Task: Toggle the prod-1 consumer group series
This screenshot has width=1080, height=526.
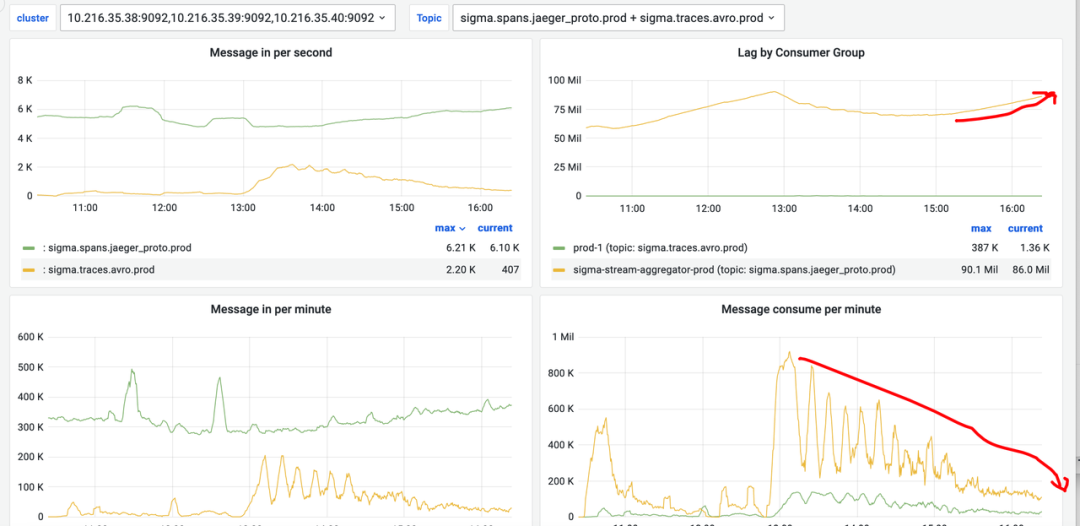Action: [x=660, y=248]
